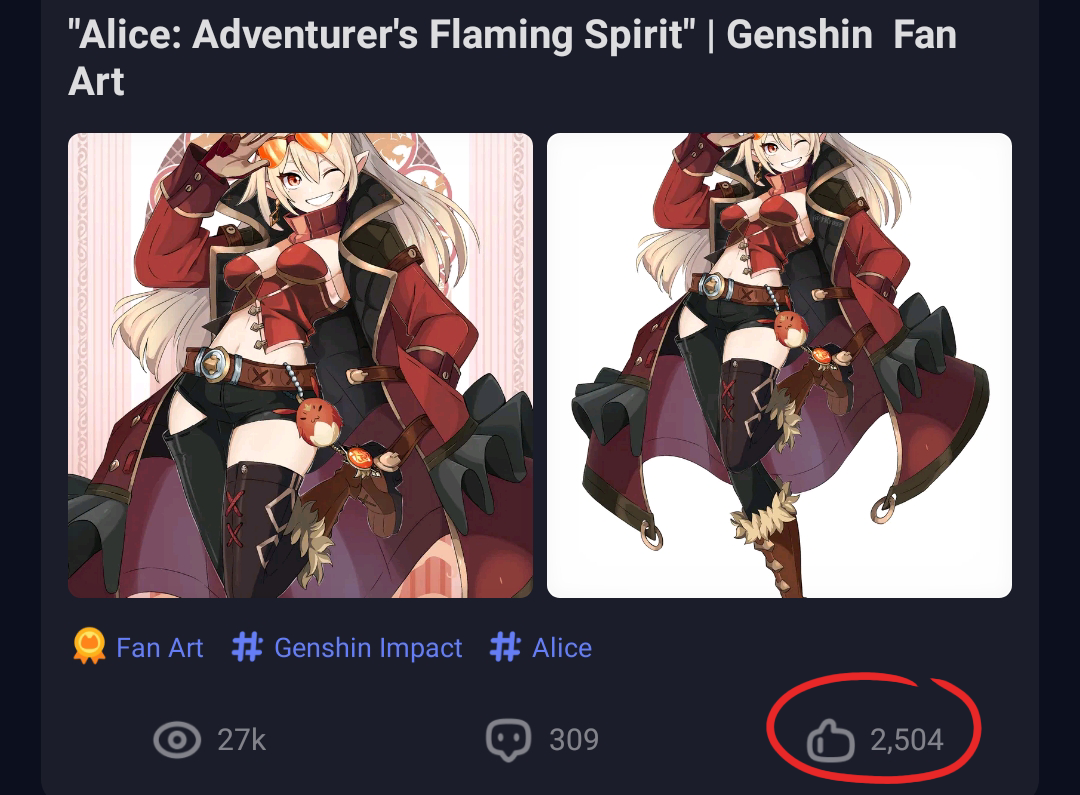Open the Genshin Impact topic tag
Viewport: 1080px width, 795px height.
pos(368,648)
